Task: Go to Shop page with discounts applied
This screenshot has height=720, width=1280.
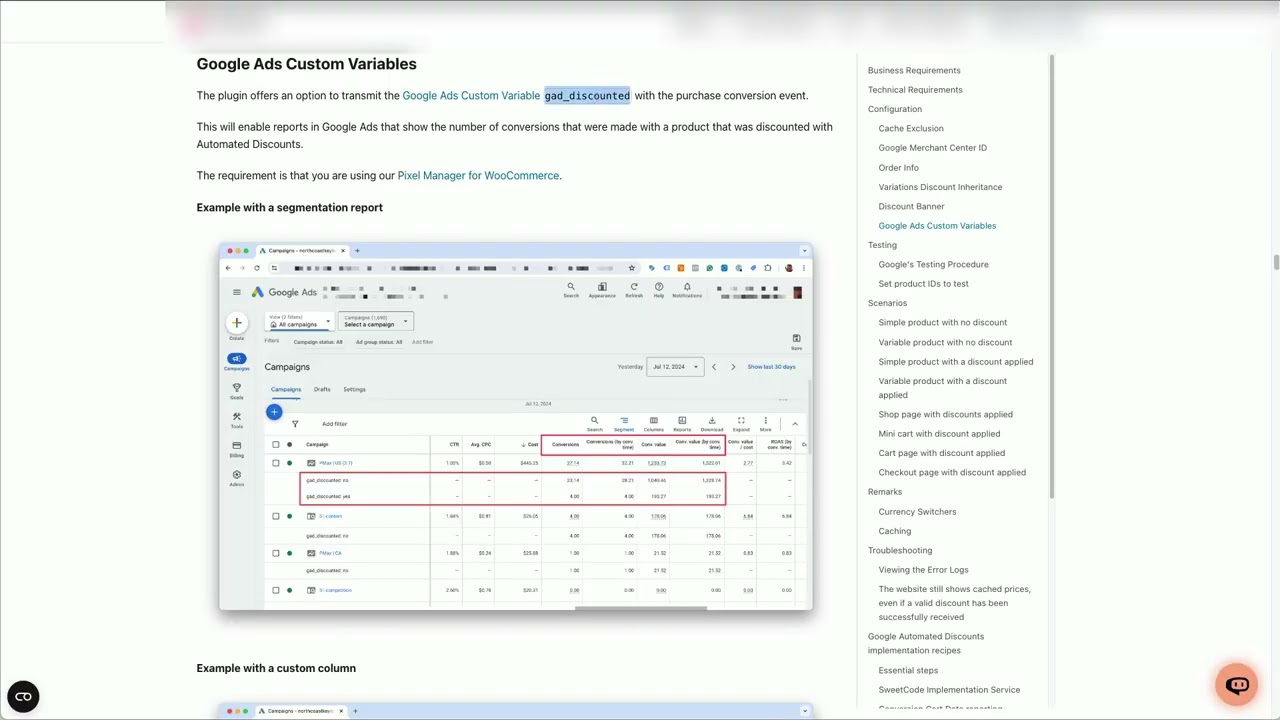Action: coord(945,415)
